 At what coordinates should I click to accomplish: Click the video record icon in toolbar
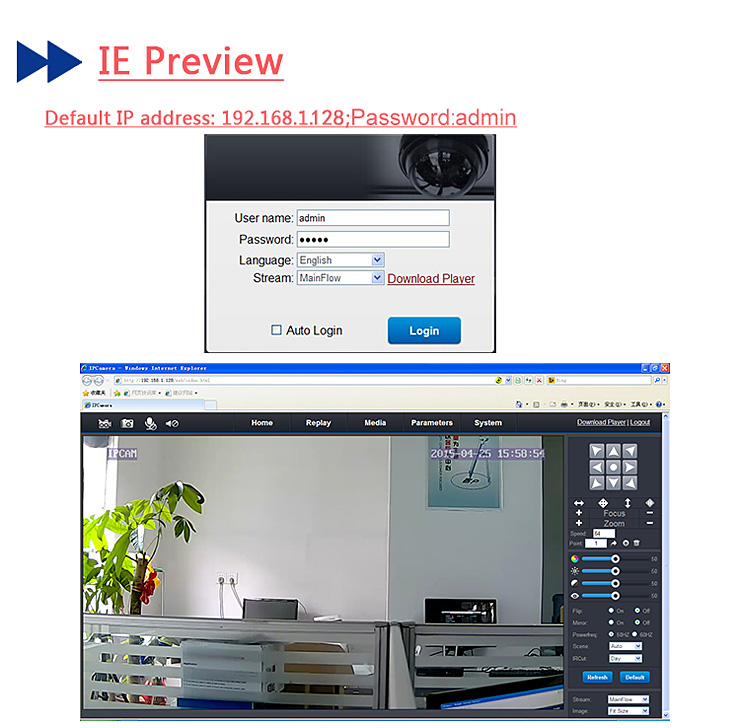click(104, 423)
